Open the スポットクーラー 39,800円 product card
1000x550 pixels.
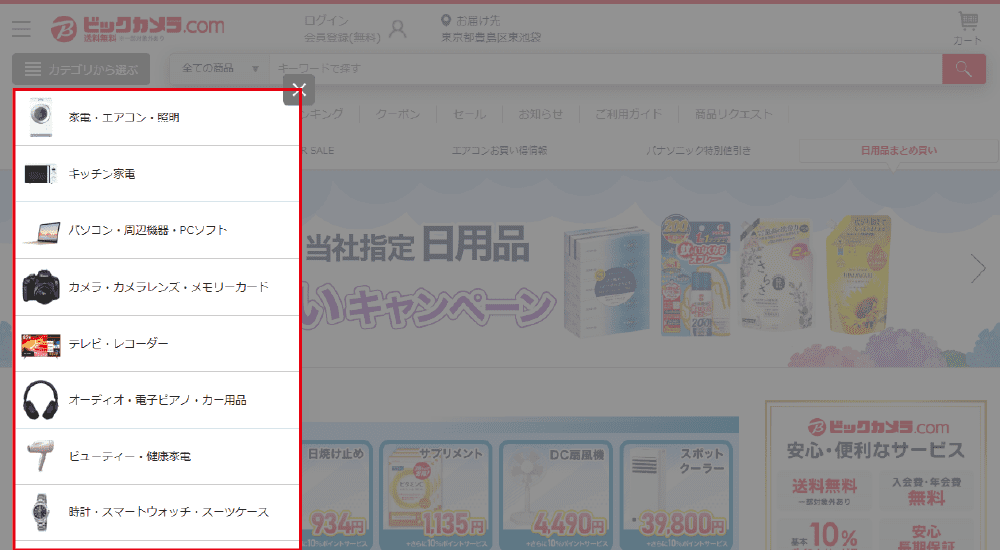676,494
